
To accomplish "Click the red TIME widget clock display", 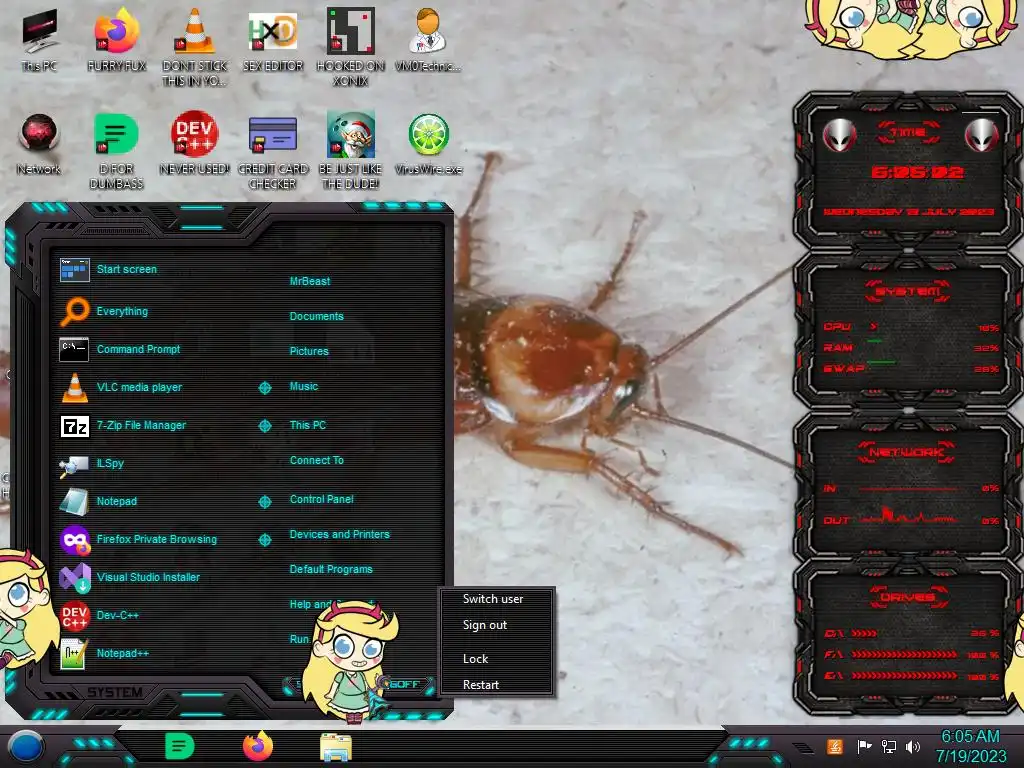I will pyautogui.click(x=917, y=172).
